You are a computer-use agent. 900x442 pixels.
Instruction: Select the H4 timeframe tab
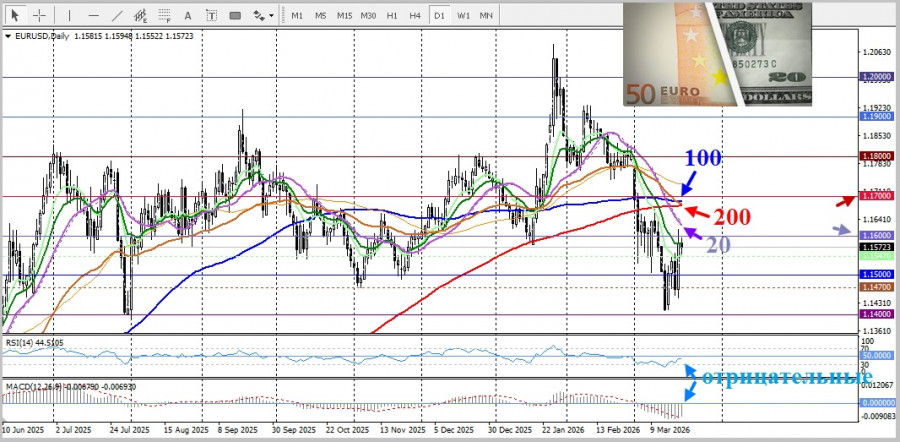(x=415, y=16)
